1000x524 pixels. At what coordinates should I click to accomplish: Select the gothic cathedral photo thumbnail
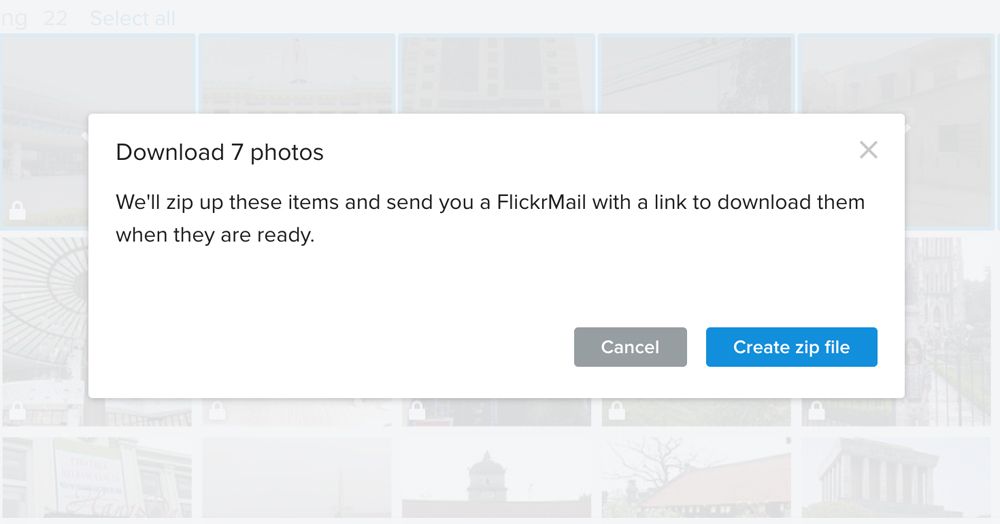[950, 300]
